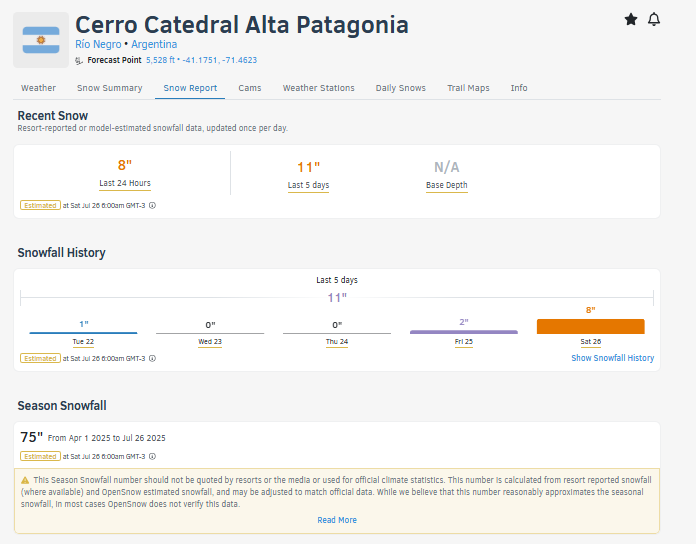The width and height of the screenshot is (696, 544).
Task: Open info icon in Snowfall History card
Action: [x=152, y=359]
